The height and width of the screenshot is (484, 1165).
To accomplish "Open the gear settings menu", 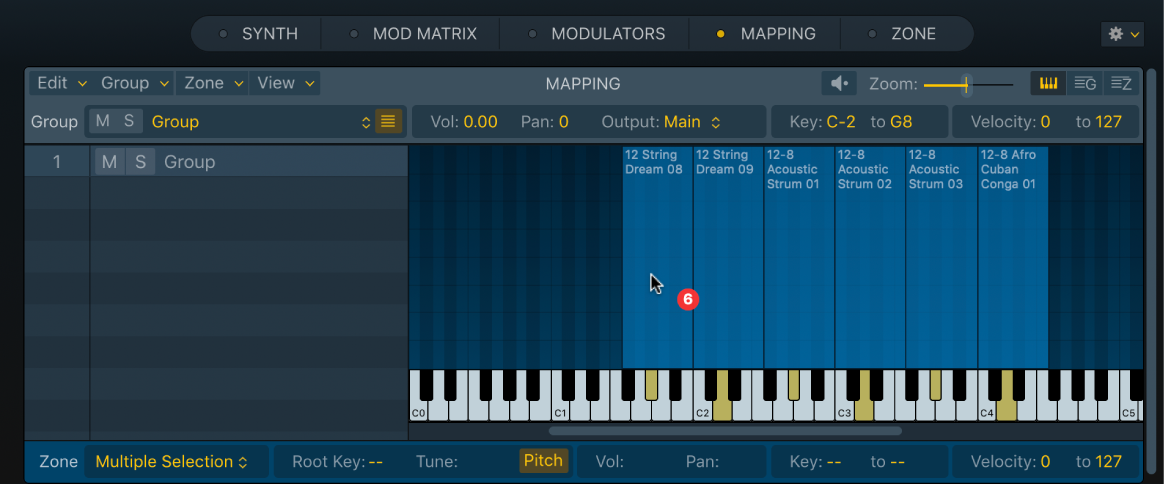I will 1122,34.
